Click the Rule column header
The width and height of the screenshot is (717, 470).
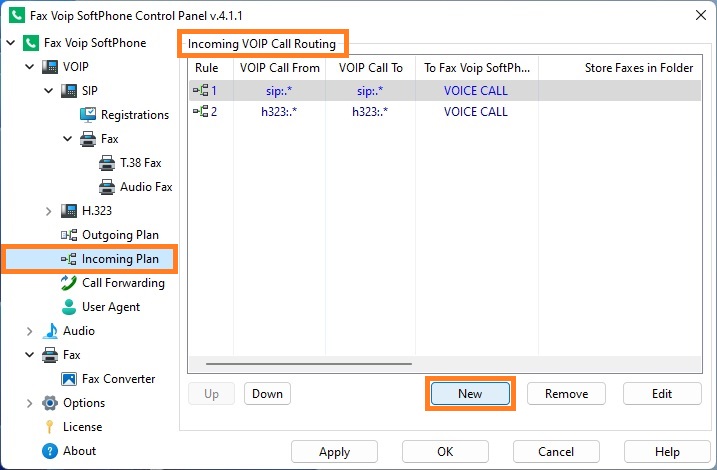(211, 68)
